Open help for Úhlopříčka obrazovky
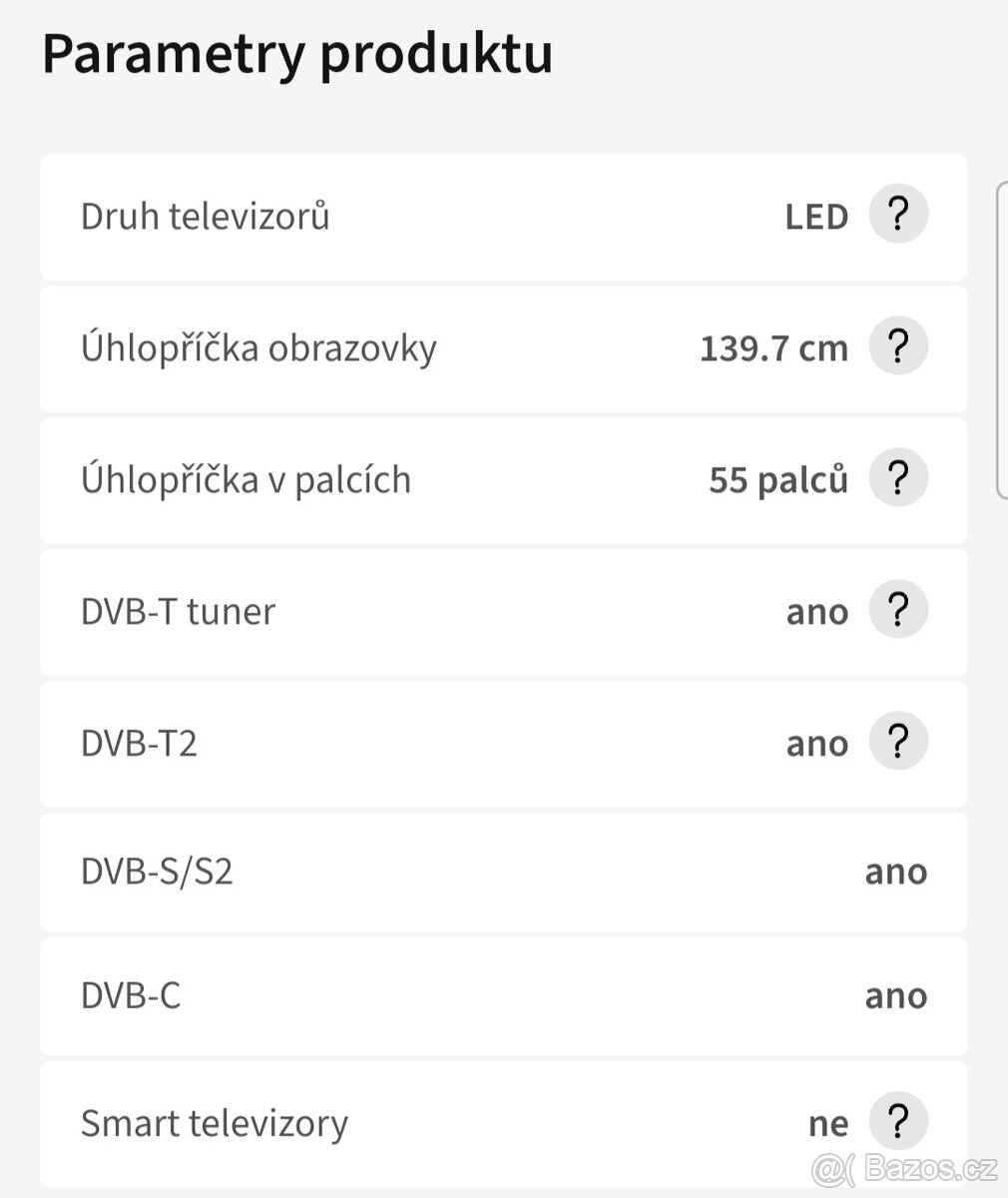 [898, 346]
